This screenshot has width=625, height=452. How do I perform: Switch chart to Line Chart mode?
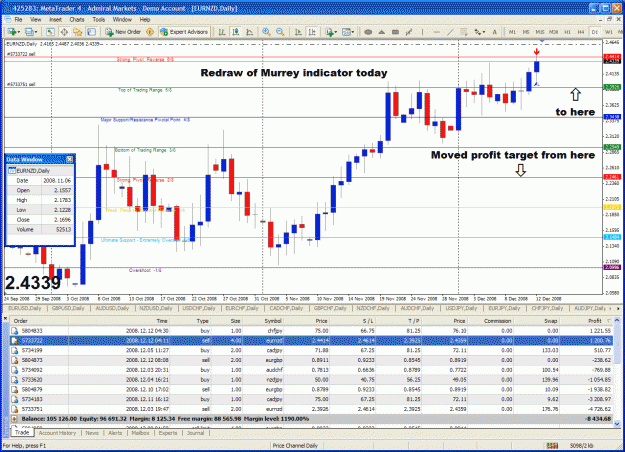(x=250, y=32)
